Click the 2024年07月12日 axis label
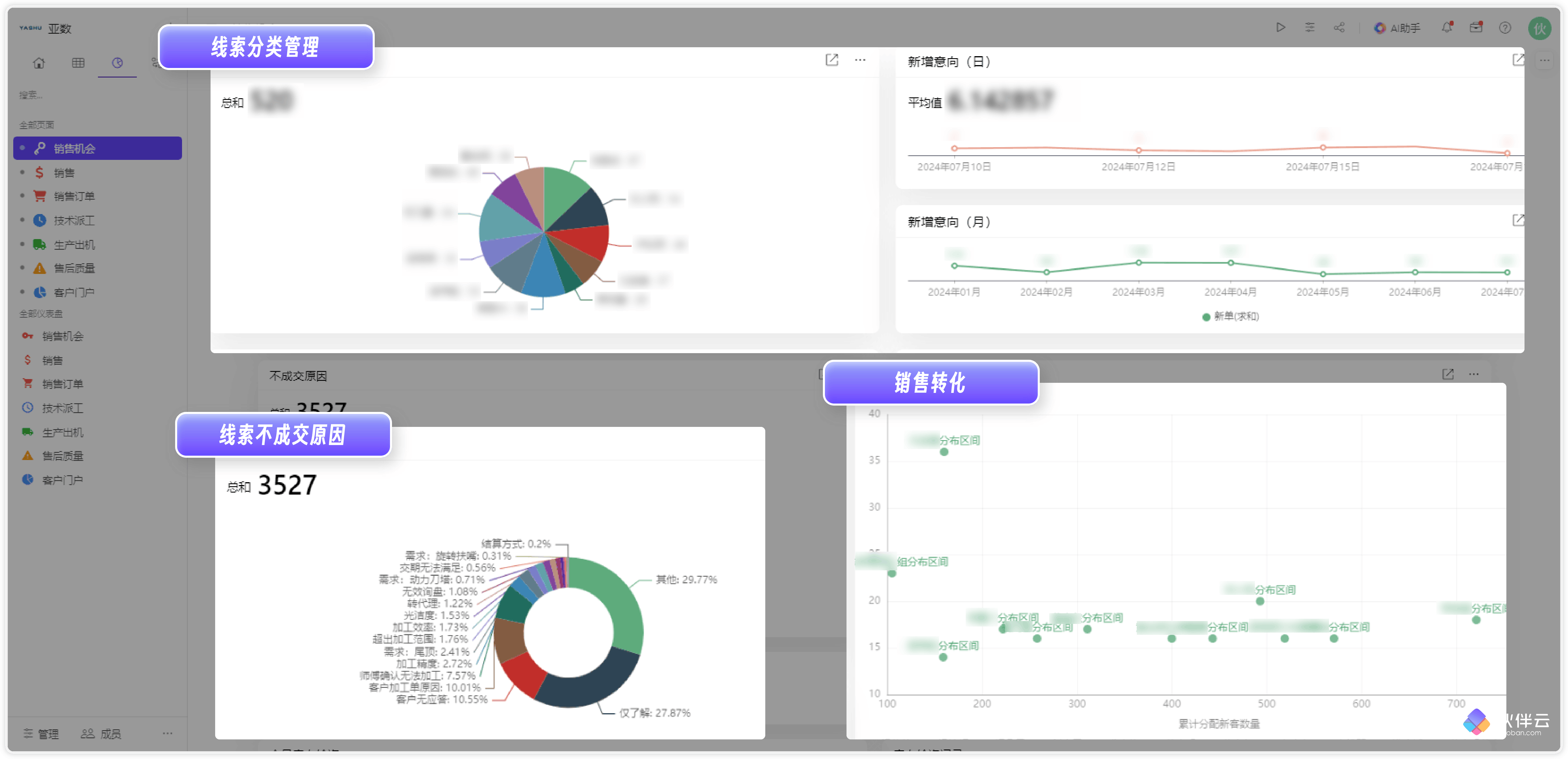Viewport: 1568px width, 759px height. click(1138, 167)
